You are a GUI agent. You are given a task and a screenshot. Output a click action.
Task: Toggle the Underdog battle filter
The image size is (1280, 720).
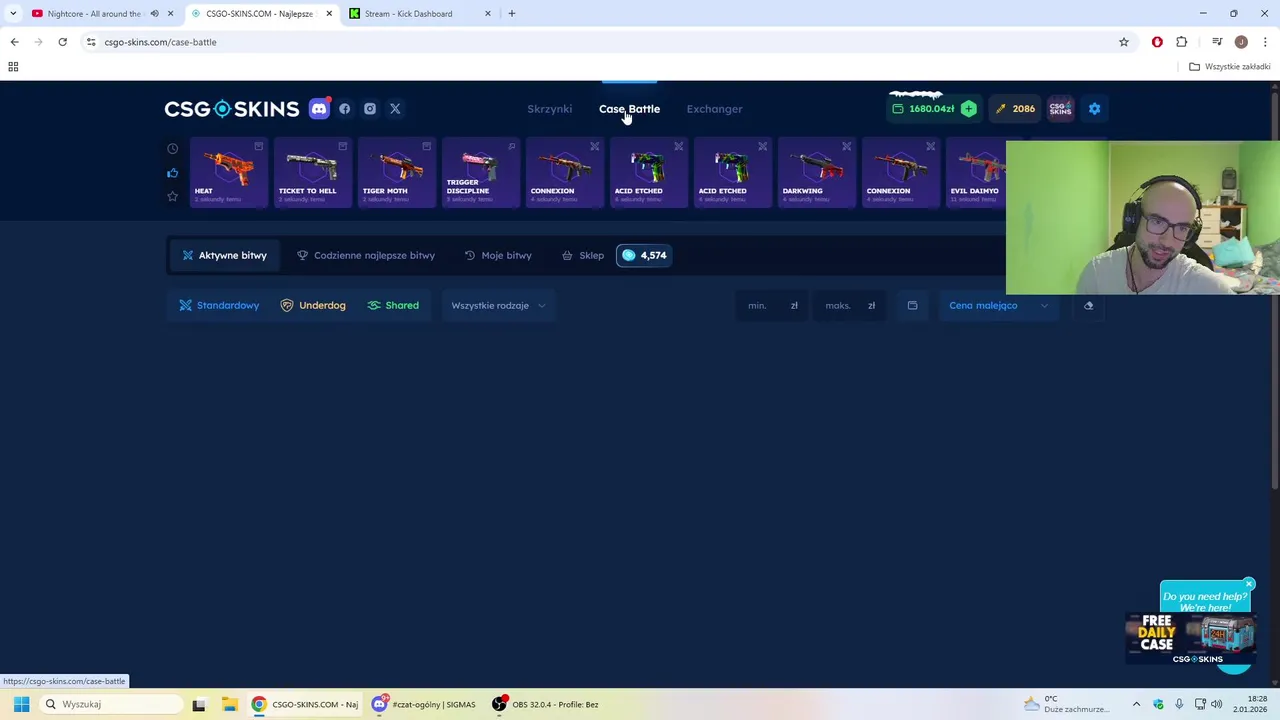(x=313, y=306)
